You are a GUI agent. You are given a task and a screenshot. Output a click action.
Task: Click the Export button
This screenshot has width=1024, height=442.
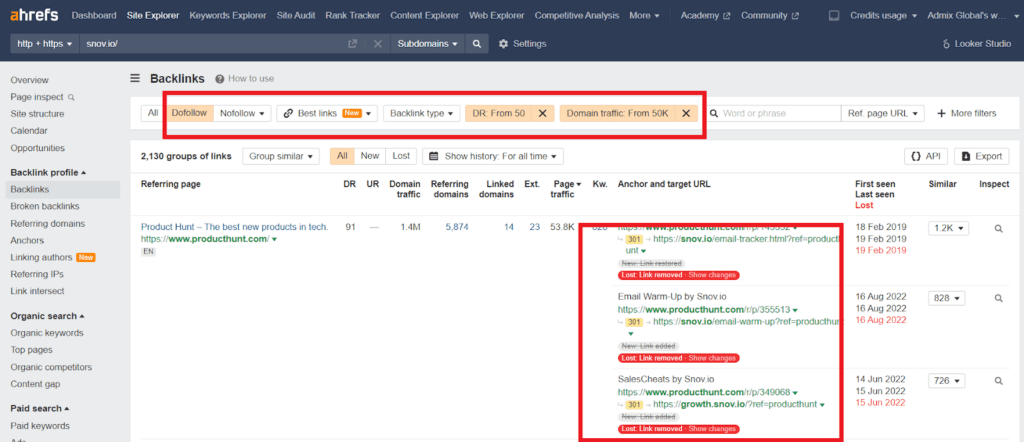(982, 156)
